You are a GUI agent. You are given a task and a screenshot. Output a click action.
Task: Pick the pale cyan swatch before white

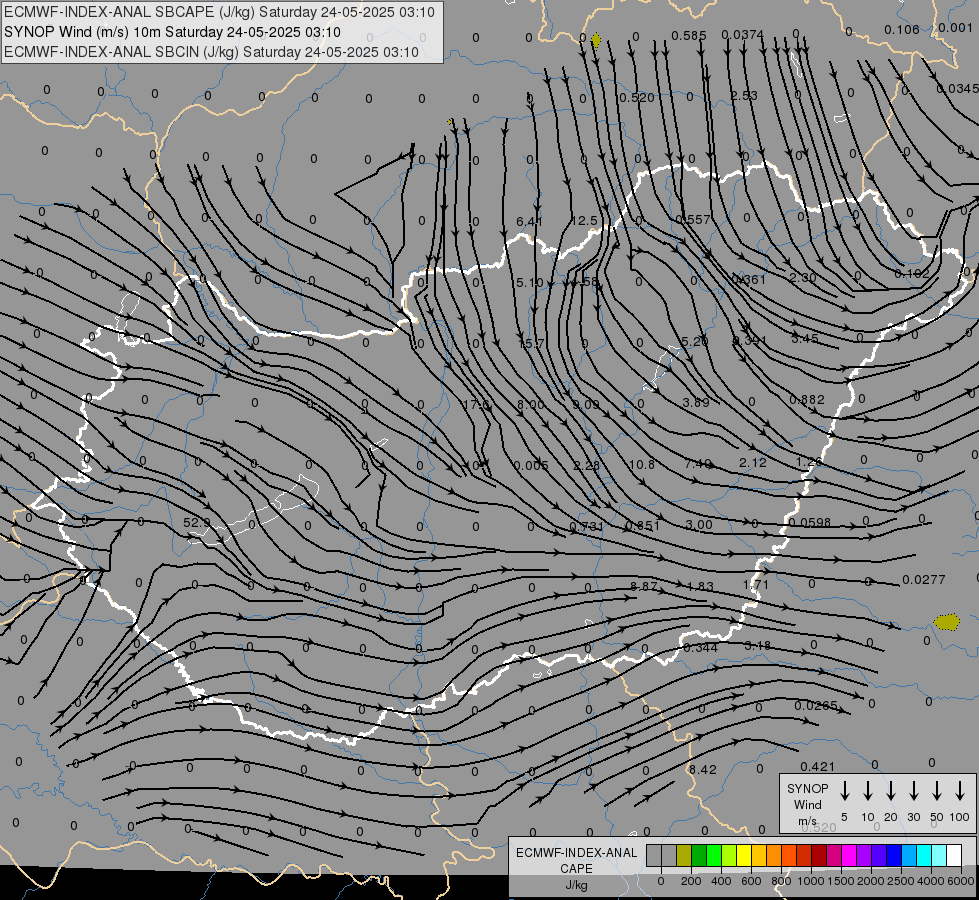939,856
